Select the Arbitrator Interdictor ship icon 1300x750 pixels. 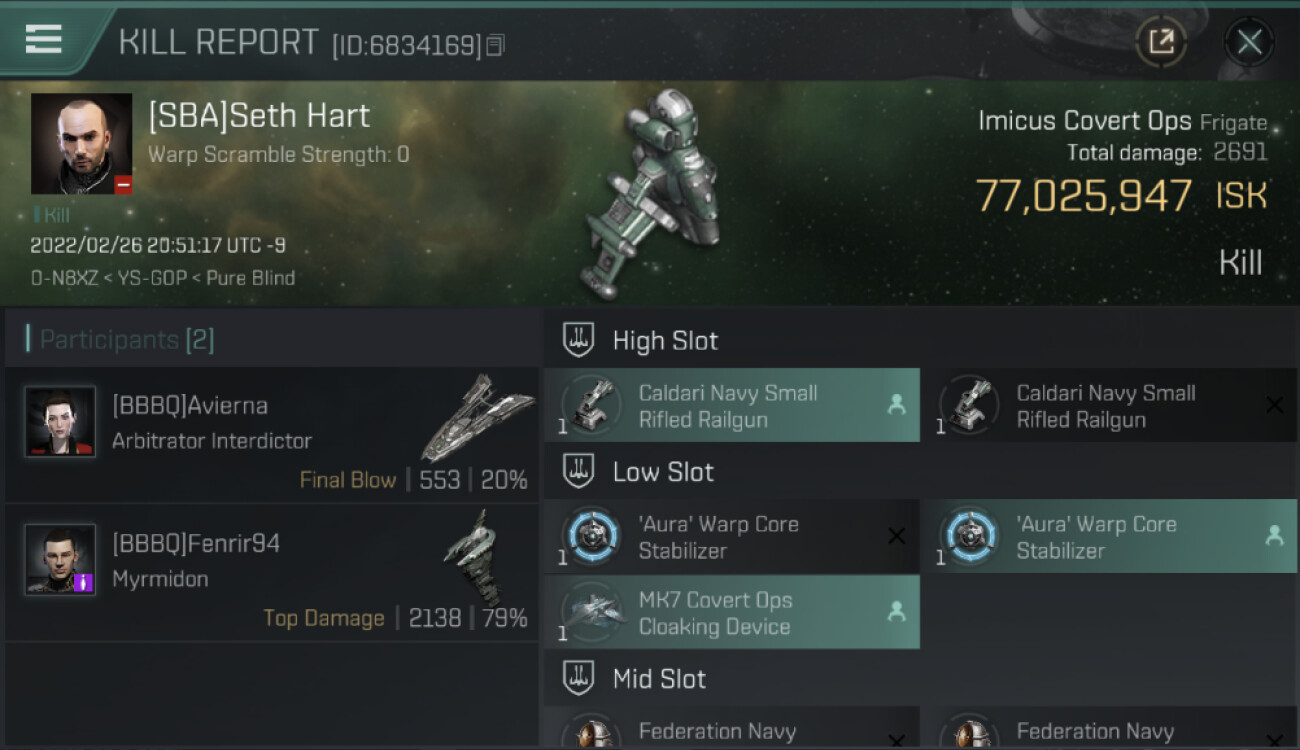(477, 417)
